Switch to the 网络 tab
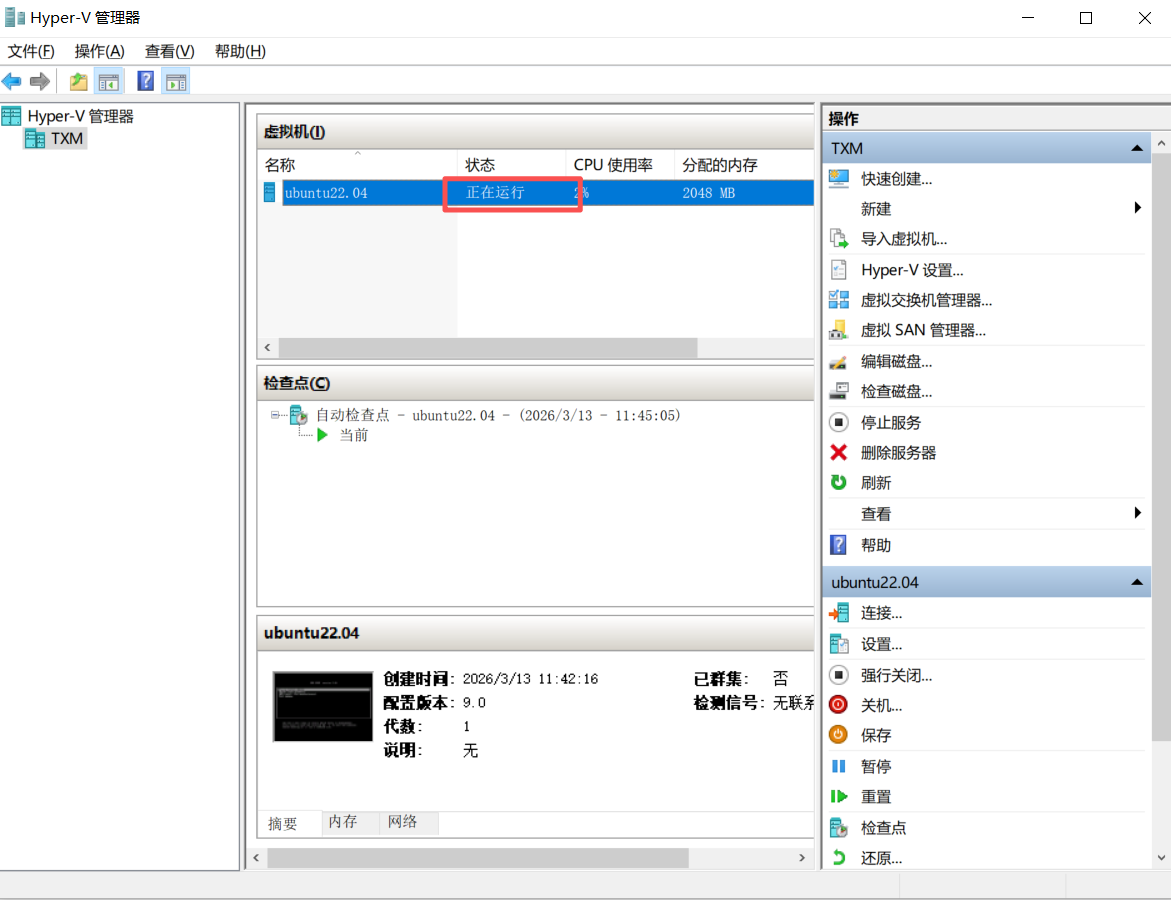 click(403, 822)
